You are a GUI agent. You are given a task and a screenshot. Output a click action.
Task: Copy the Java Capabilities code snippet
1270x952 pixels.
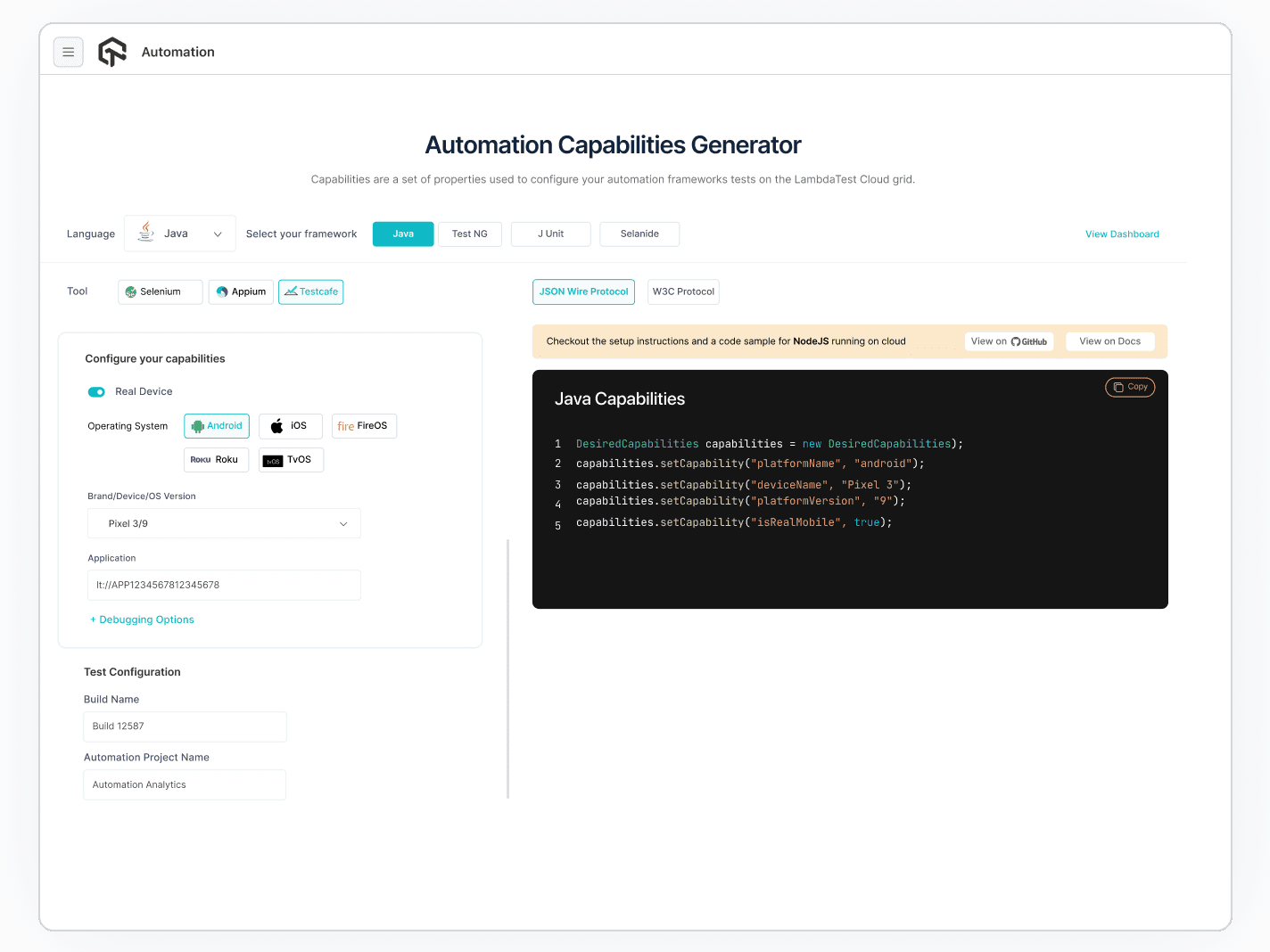tap(1130, 387)
